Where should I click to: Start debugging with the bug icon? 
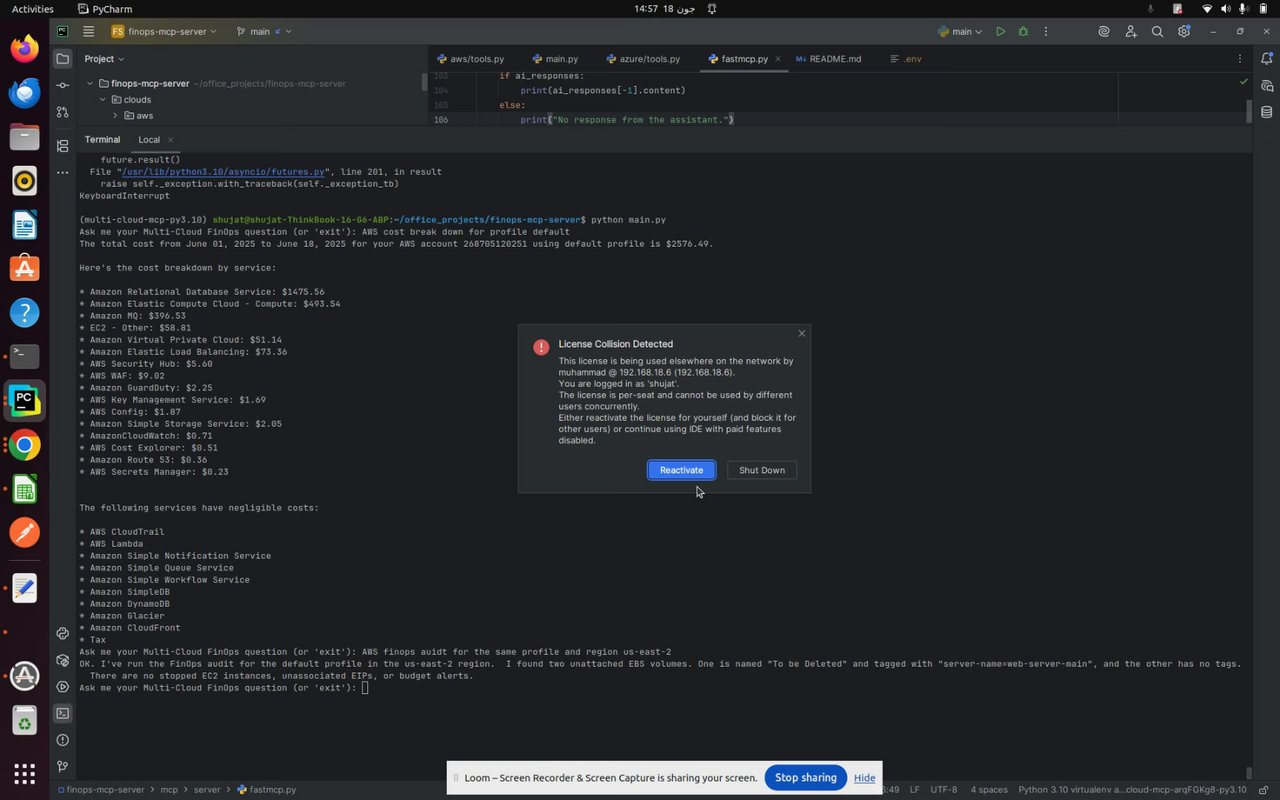click(x=1023, y=32)
